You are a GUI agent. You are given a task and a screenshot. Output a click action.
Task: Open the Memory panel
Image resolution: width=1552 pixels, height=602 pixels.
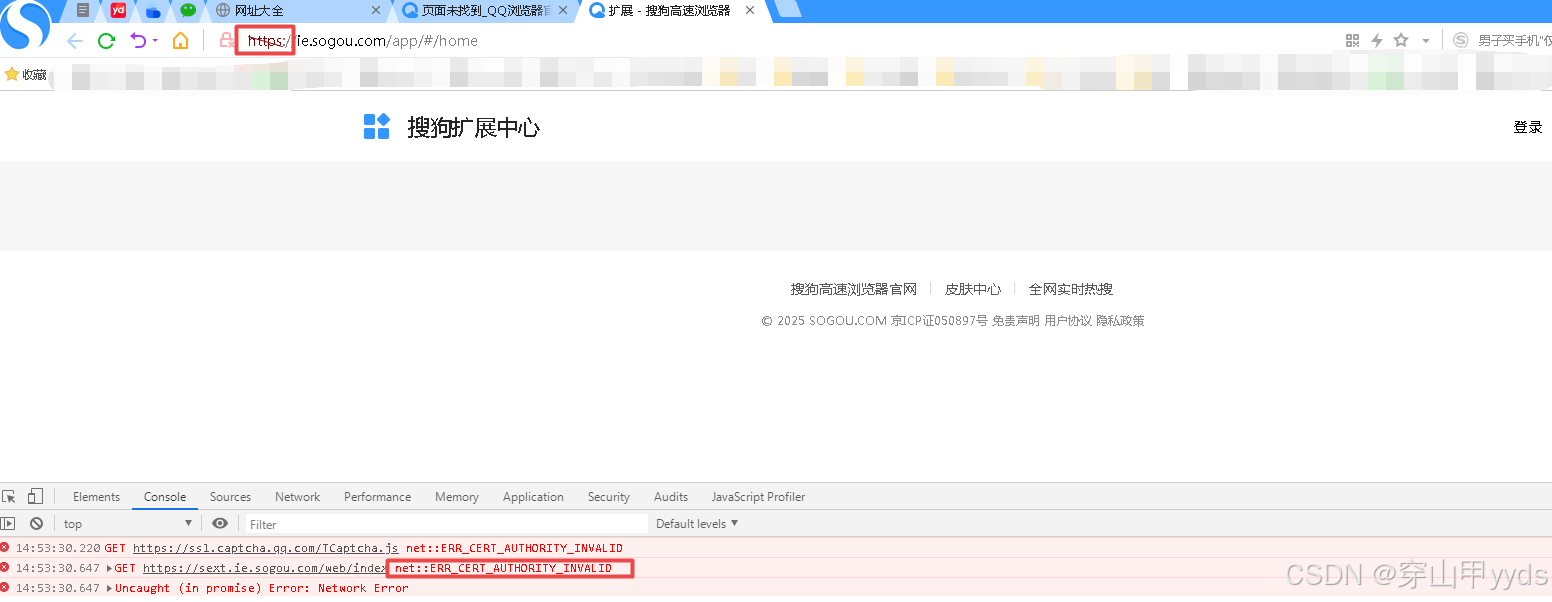[x=456, y=497]
